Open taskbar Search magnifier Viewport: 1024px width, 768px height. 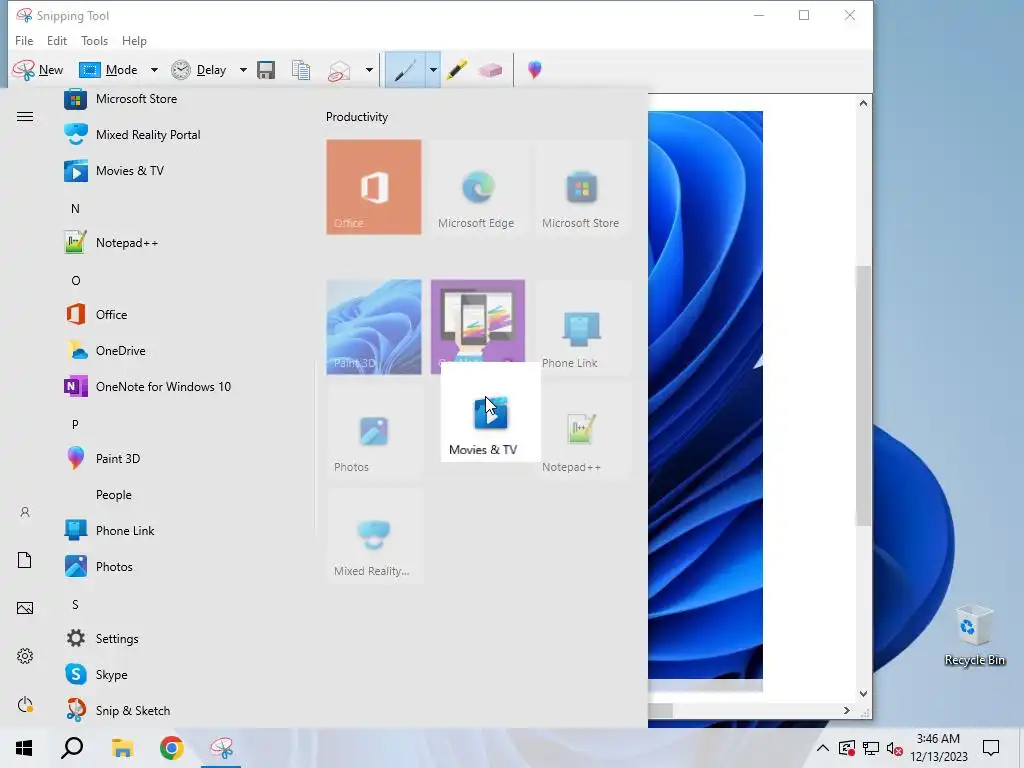(x=72, y=748)
